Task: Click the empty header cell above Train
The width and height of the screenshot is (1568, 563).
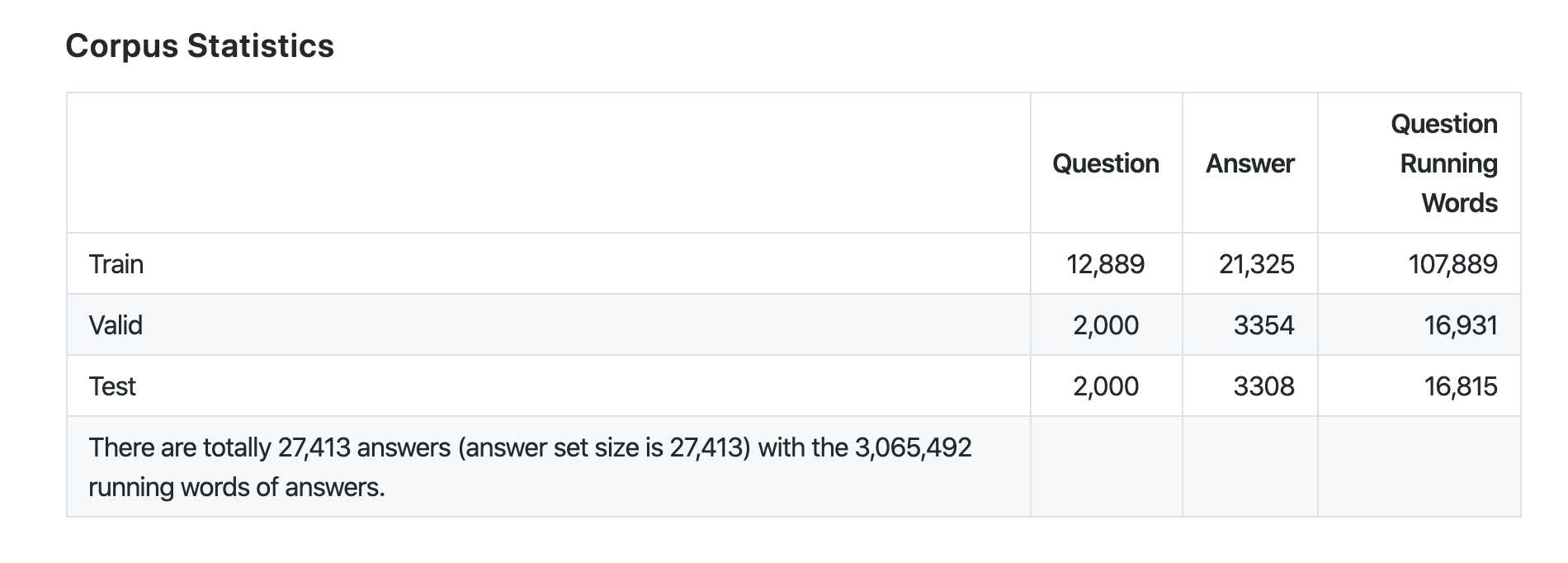Action: (x=549, y=163)
